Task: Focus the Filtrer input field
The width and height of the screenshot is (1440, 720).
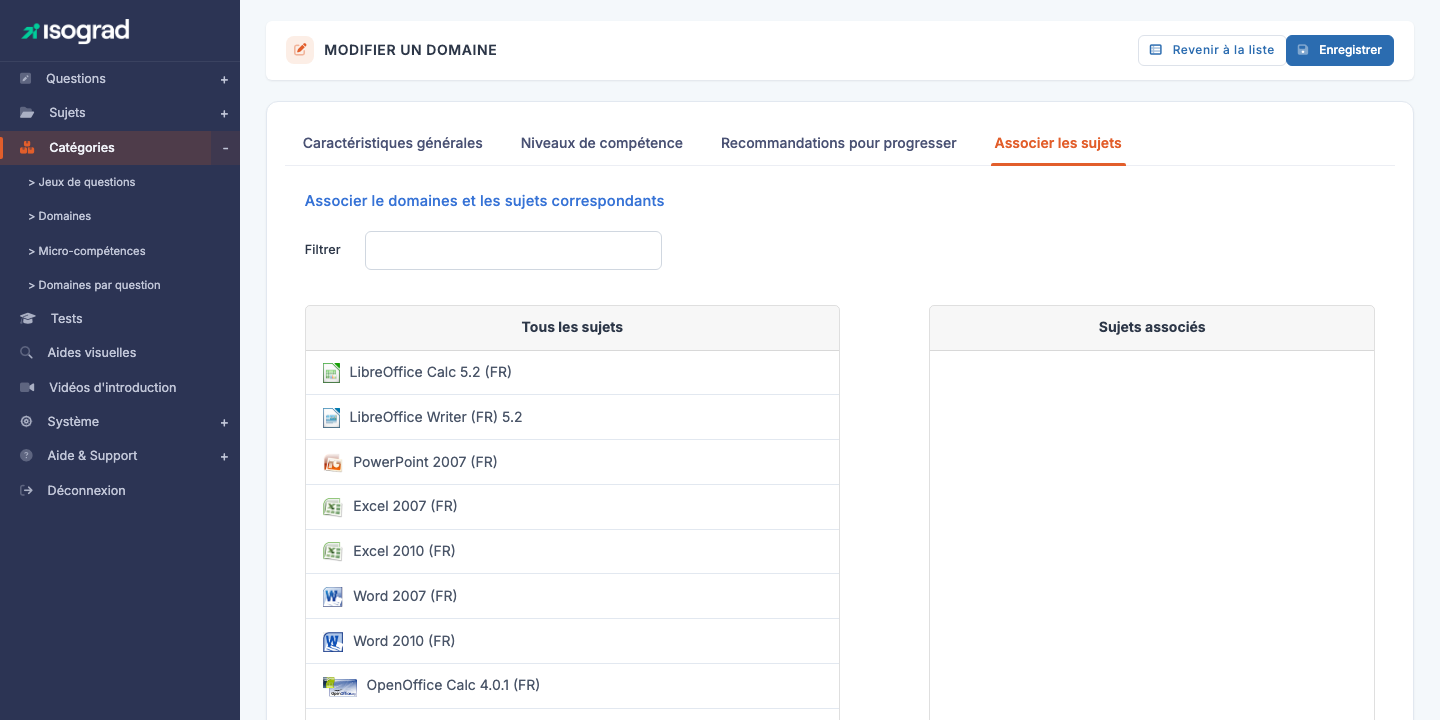Action: 513,250
